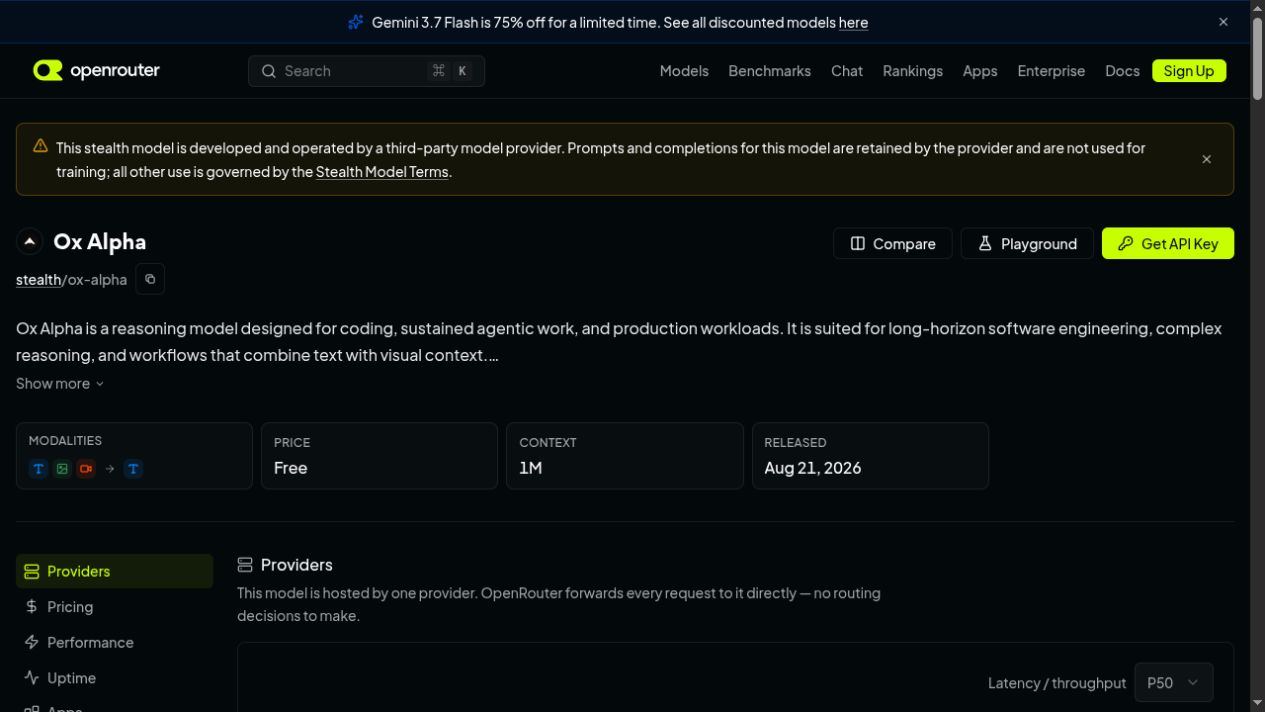The image size is (1265, 712).
Task: Click the search magnifier icon
Action: (x=269, y=71)
